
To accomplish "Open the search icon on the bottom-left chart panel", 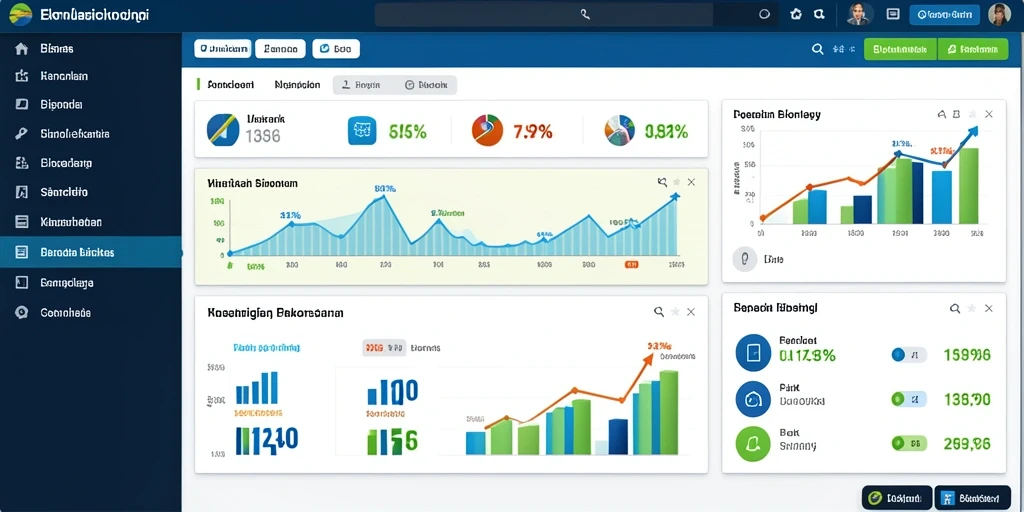I will (x=659, y=312).
